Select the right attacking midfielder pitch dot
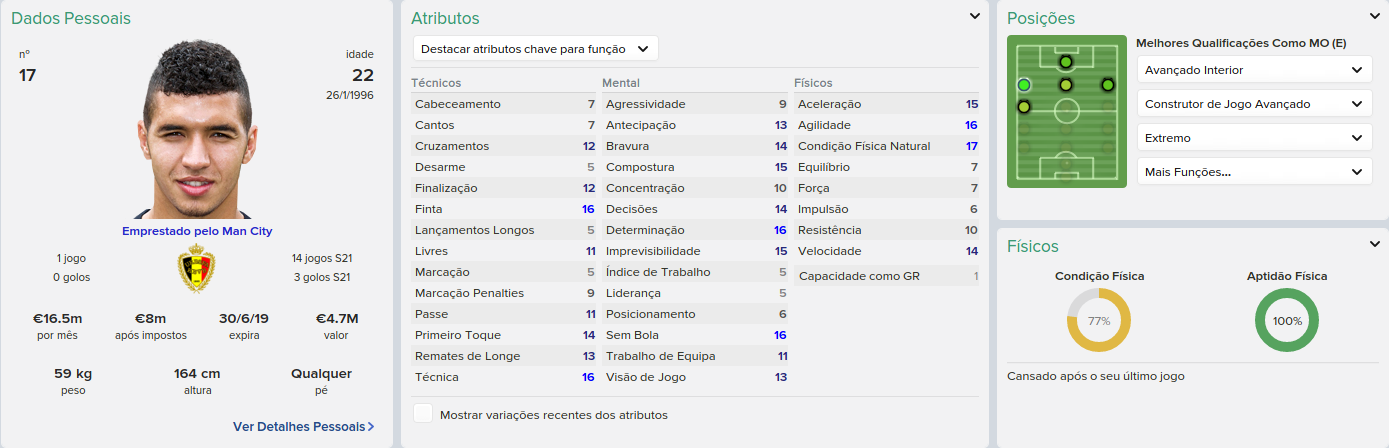 [x=1107, y=85]
